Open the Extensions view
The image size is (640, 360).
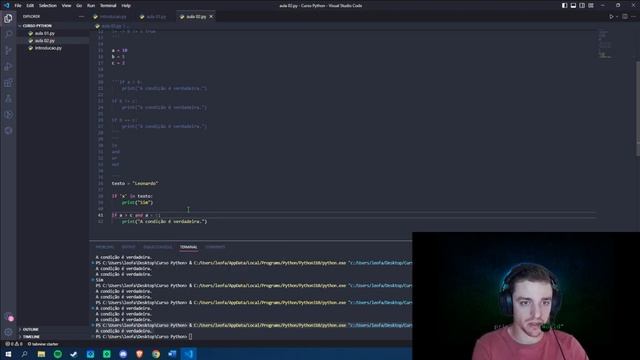[x=8, y=83]
